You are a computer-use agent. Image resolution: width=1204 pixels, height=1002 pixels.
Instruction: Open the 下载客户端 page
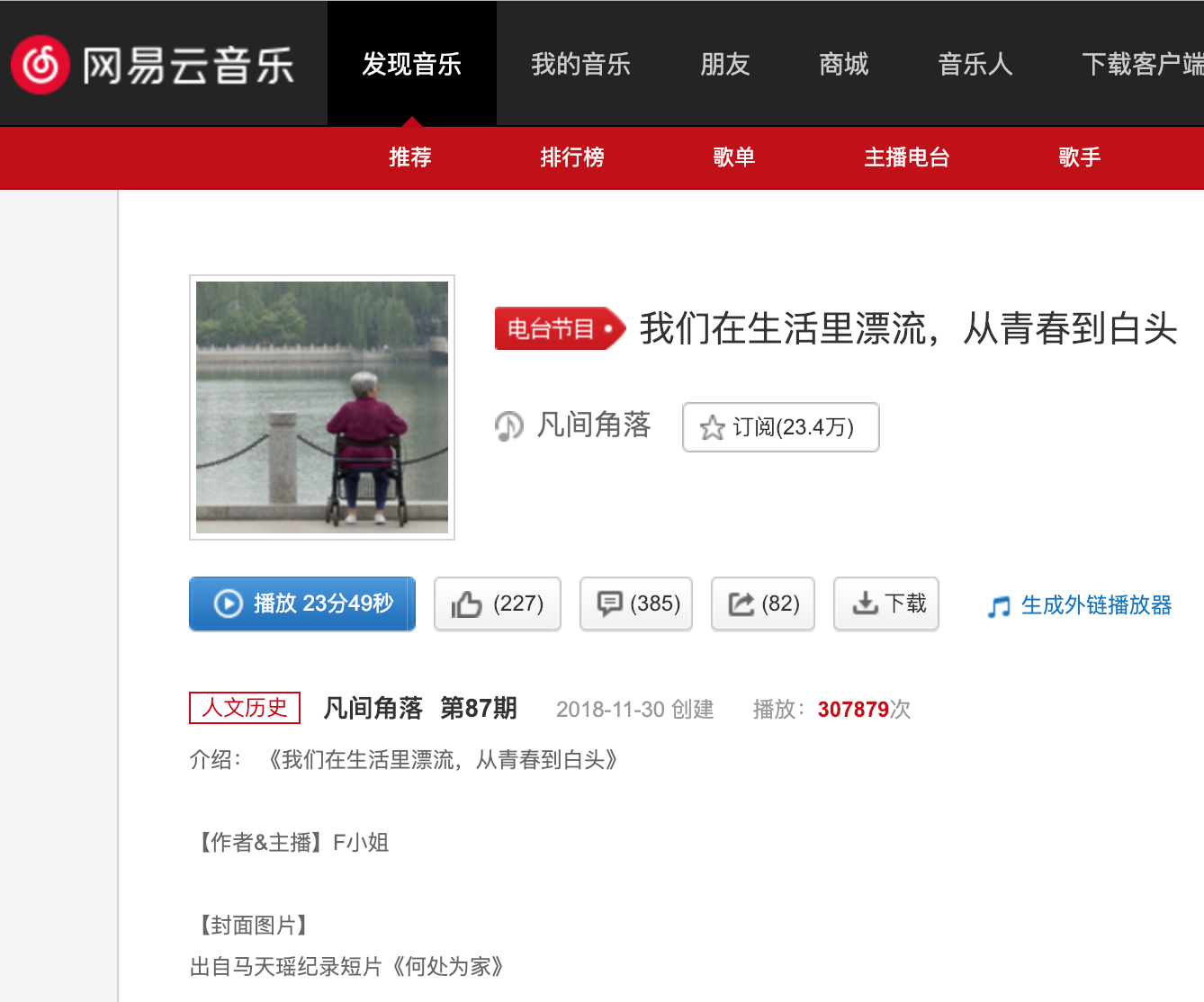(1143, 64)
